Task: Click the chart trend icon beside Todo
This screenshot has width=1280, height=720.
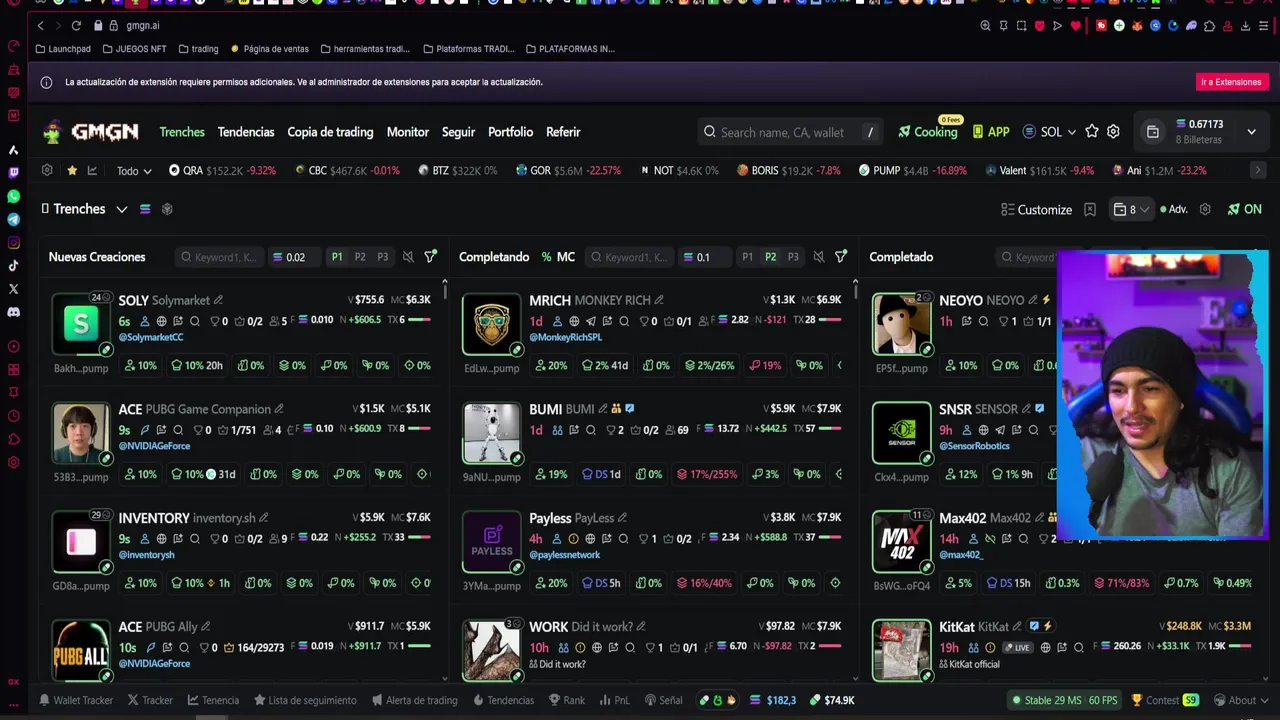Action: coord(92,171)
